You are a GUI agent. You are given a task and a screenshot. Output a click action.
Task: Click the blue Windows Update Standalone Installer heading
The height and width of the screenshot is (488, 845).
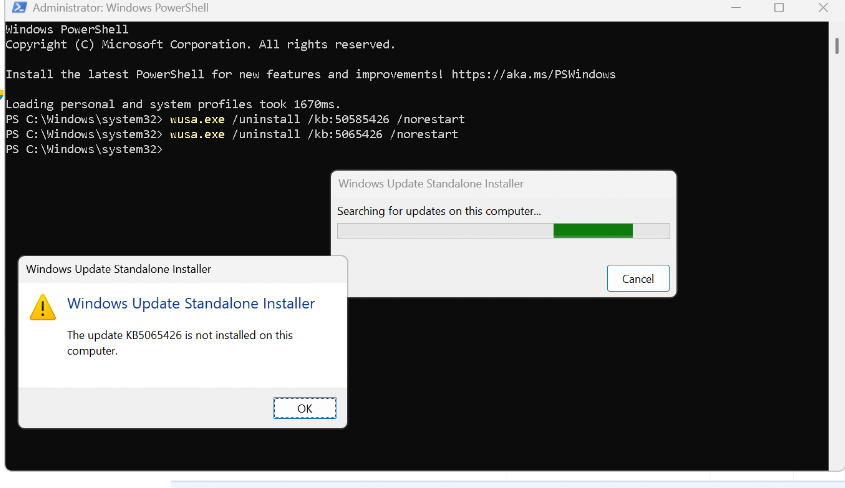[x=191, y=303]
